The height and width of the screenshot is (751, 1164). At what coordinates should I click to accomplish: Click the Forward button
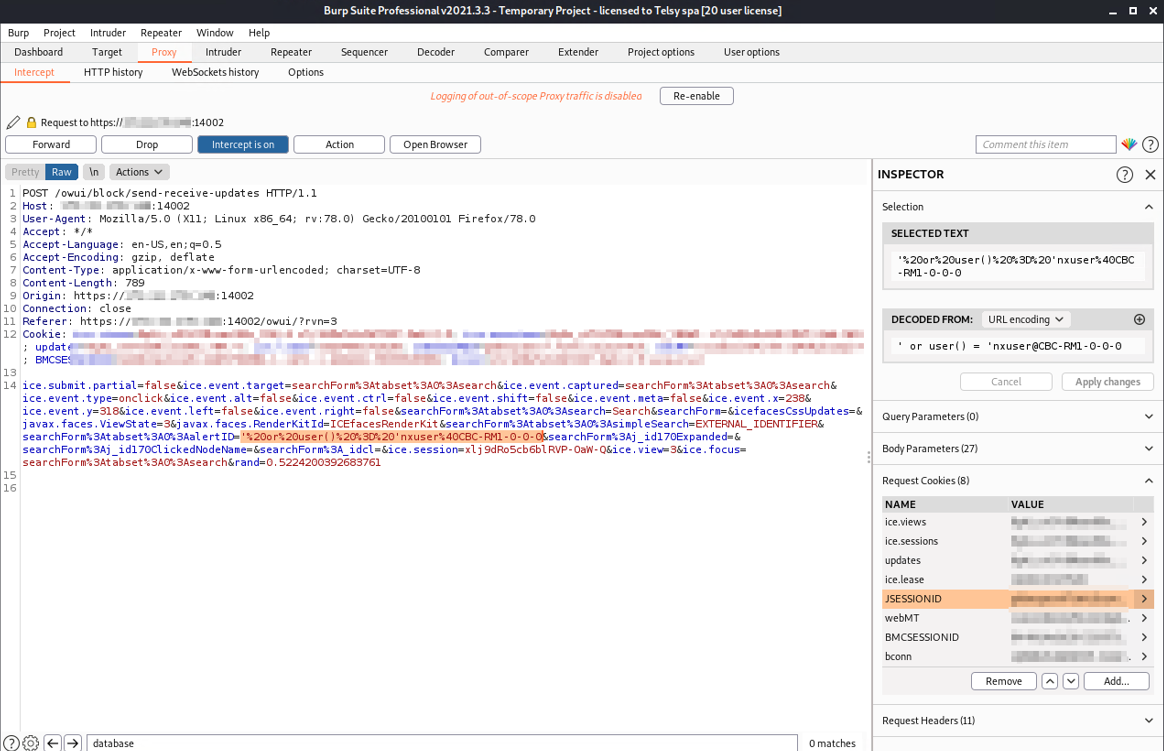coord(51,145)
